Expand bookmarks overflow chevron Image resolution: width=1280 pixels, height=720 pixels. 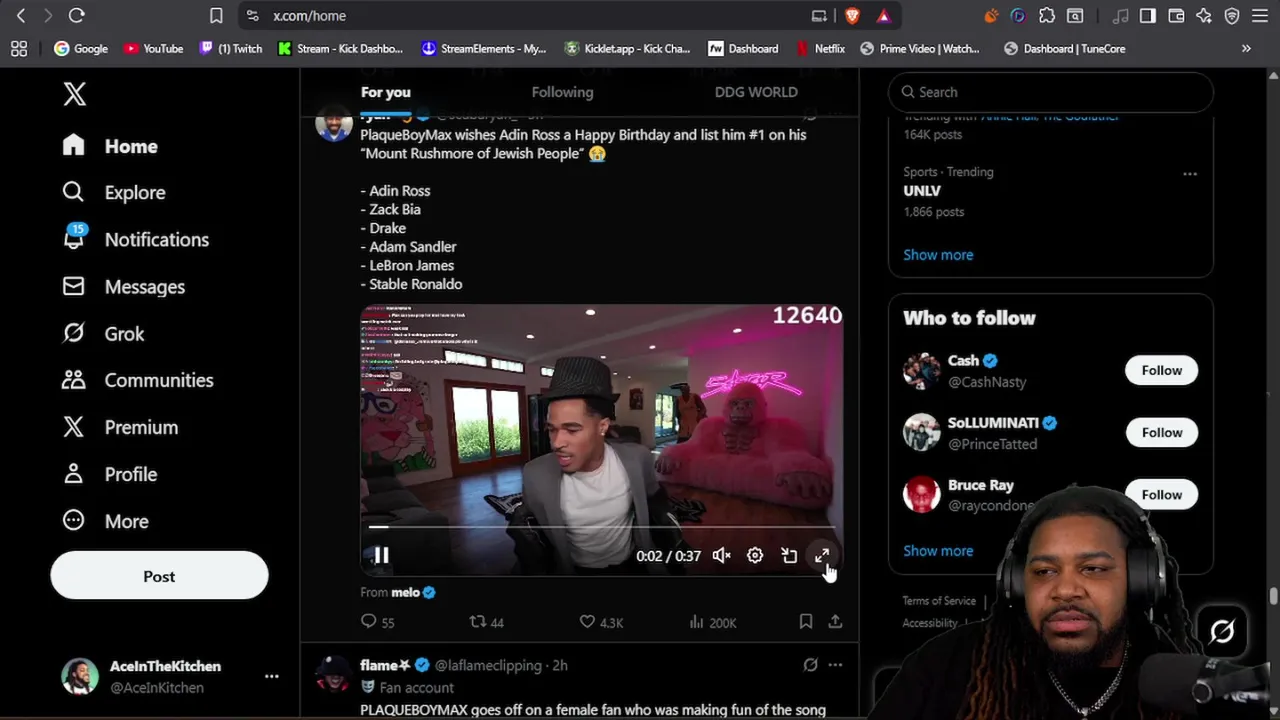[1246, 48]
